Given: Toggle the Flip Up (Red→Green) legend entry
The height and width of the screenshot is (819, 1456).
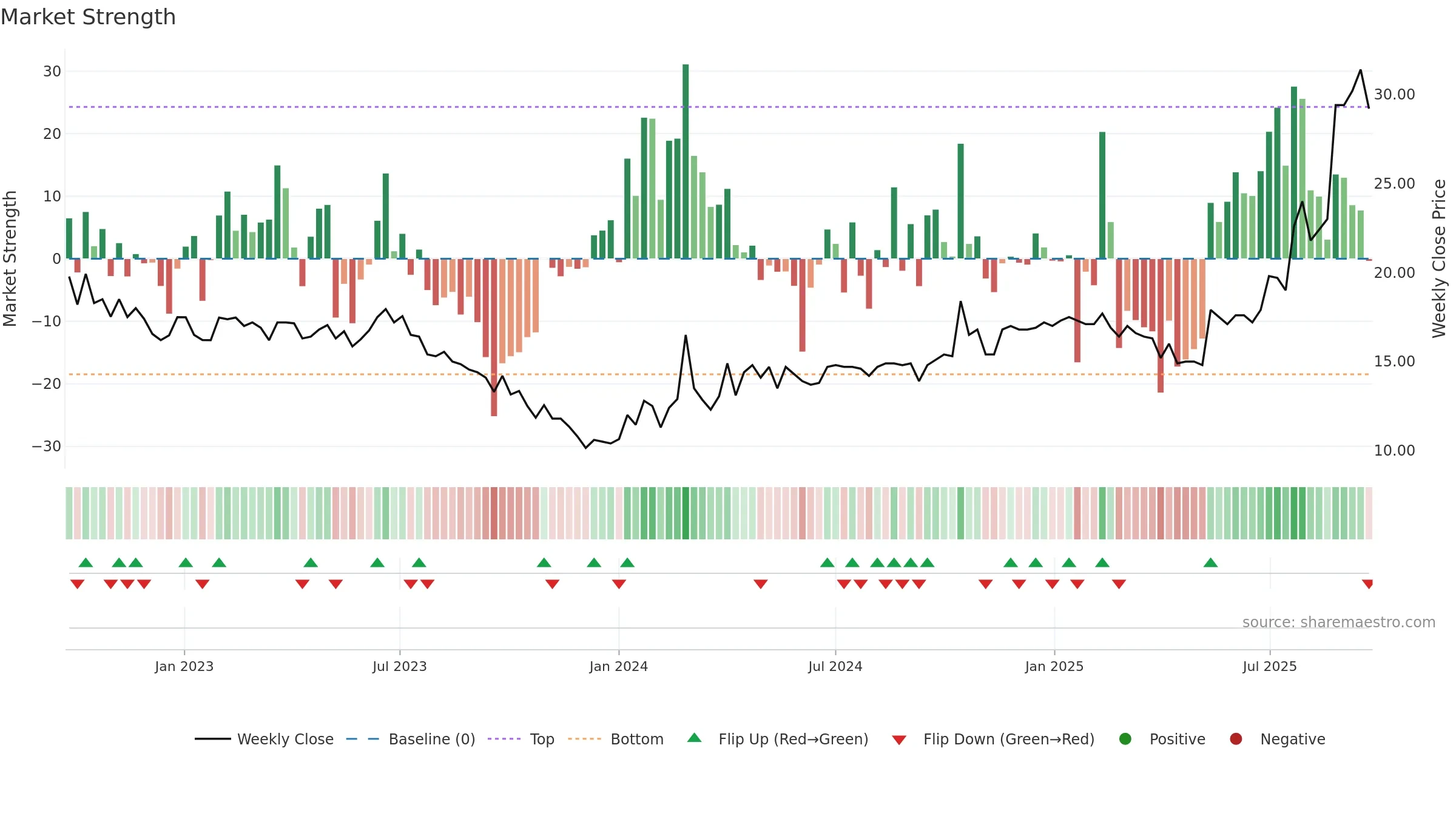Looking at the screenshot, I should (x=778, y=739).
